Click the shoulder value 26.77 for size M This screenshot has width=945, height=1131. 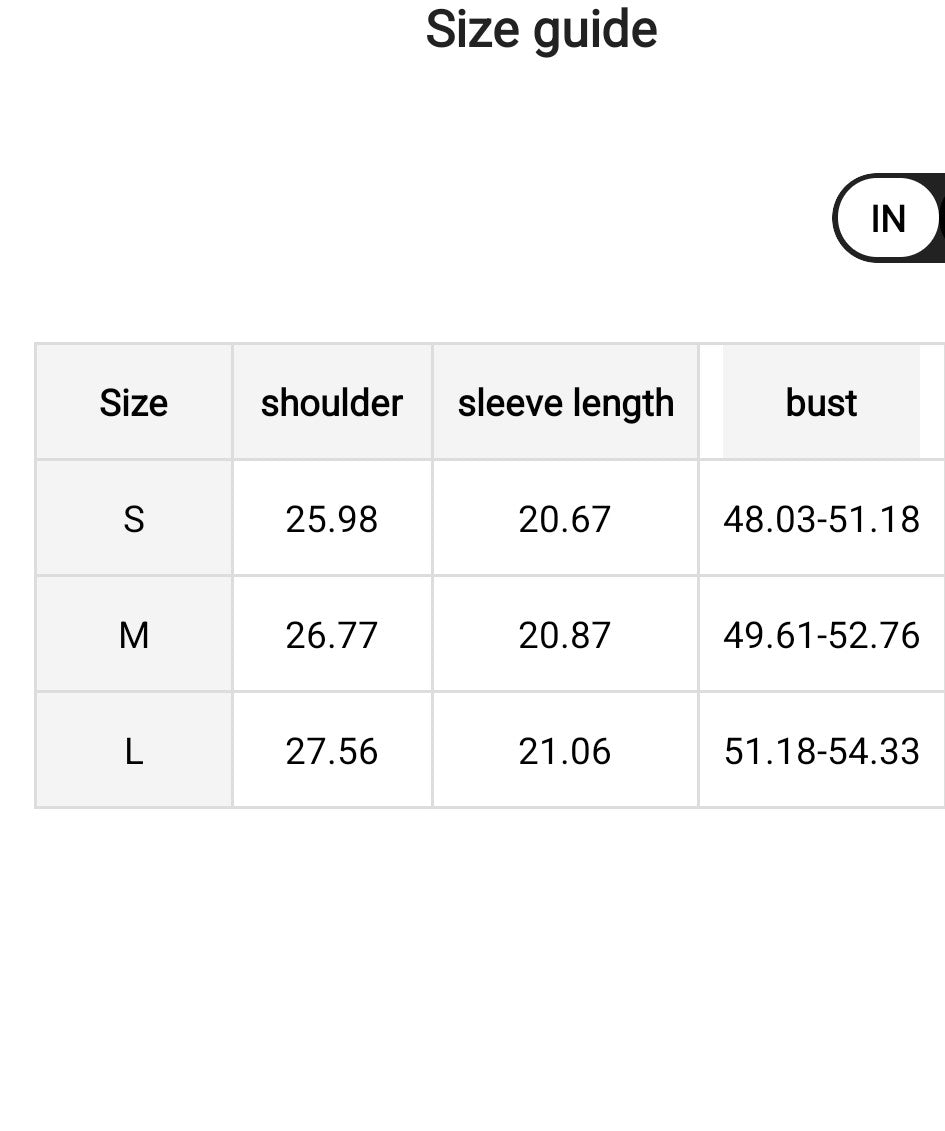[332, 633]
